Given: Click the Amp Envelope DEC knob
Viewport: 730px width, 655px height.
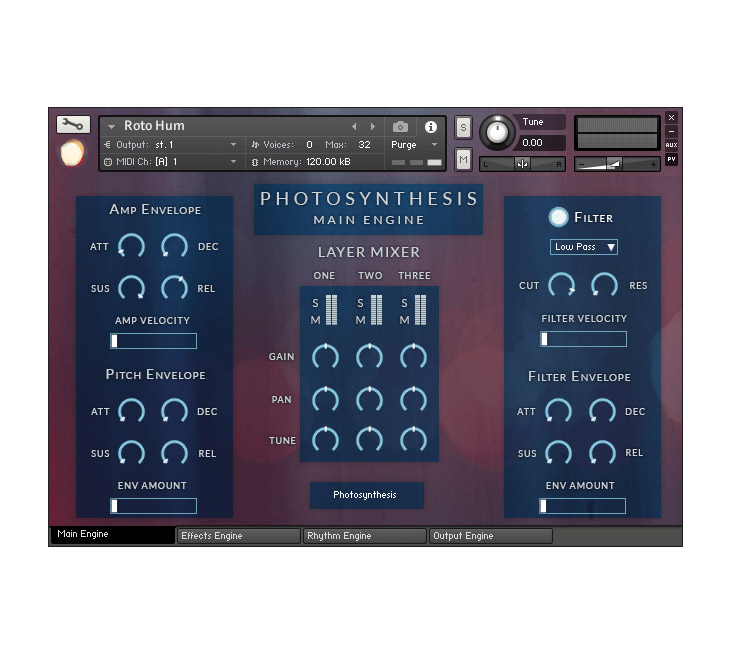Looking at the screenshot, I should point(174,246).
